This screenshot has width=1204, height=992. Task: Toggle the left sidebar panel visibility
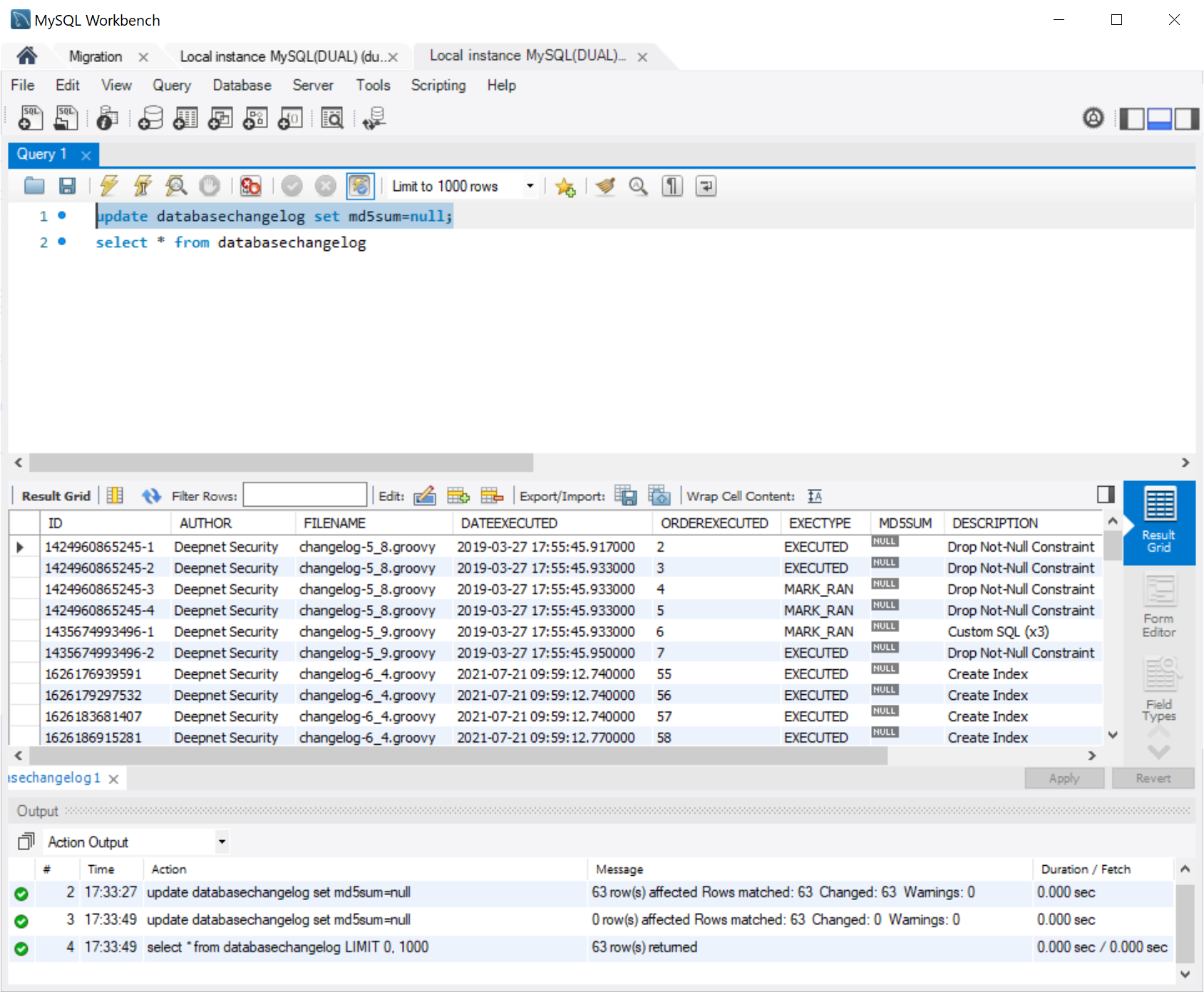point(1131,118)
